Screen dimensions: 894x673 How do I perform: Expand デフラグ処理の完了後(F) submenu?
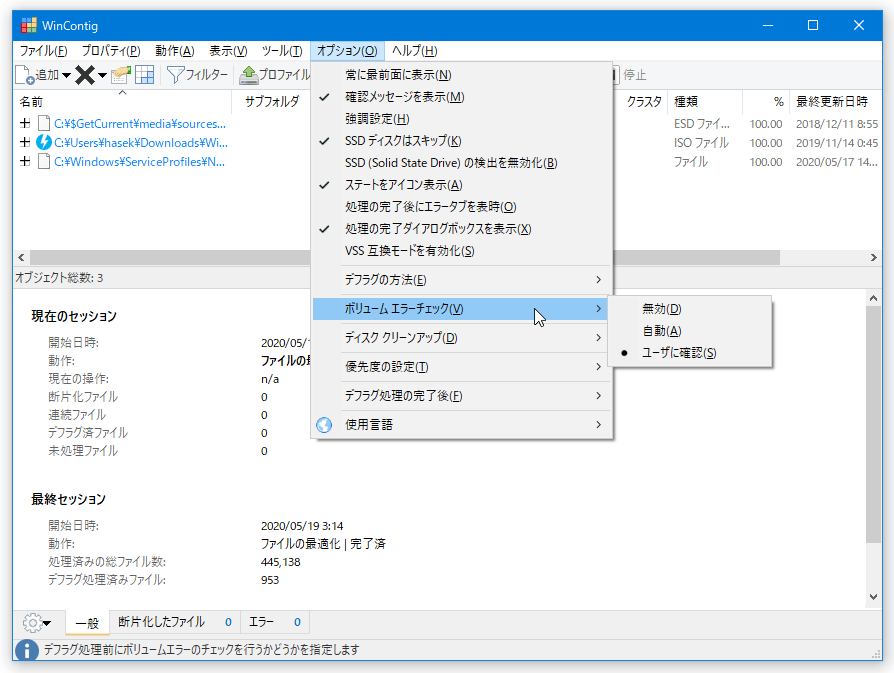462,396
